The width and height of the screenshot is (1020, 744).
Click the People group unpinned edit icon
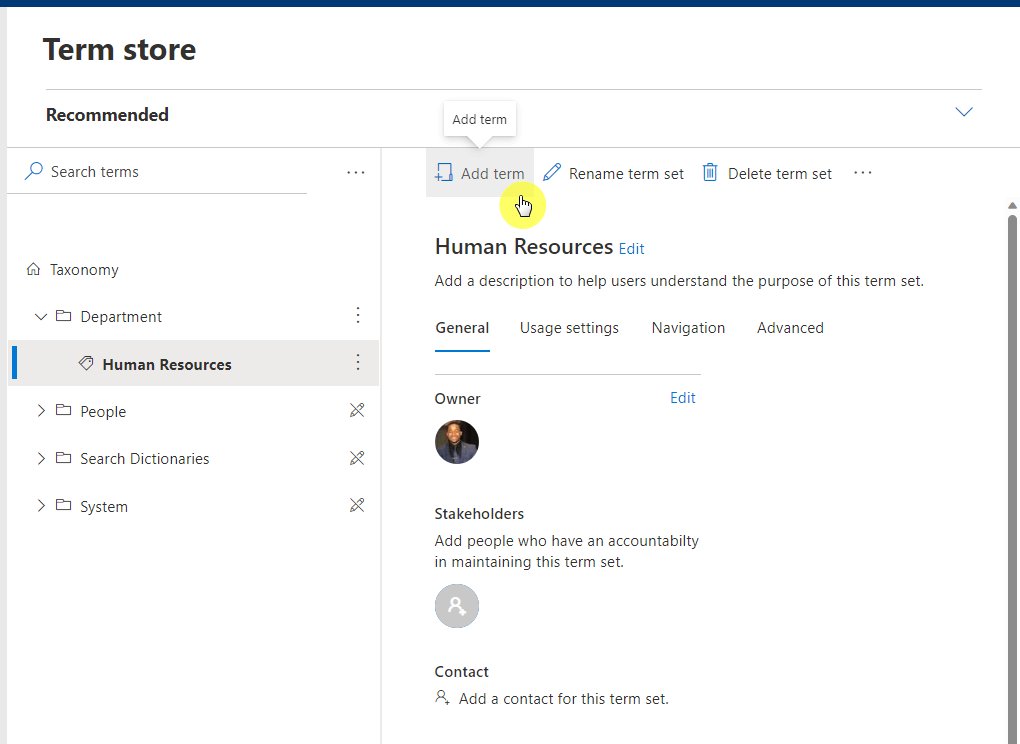(x=357, y=410)
